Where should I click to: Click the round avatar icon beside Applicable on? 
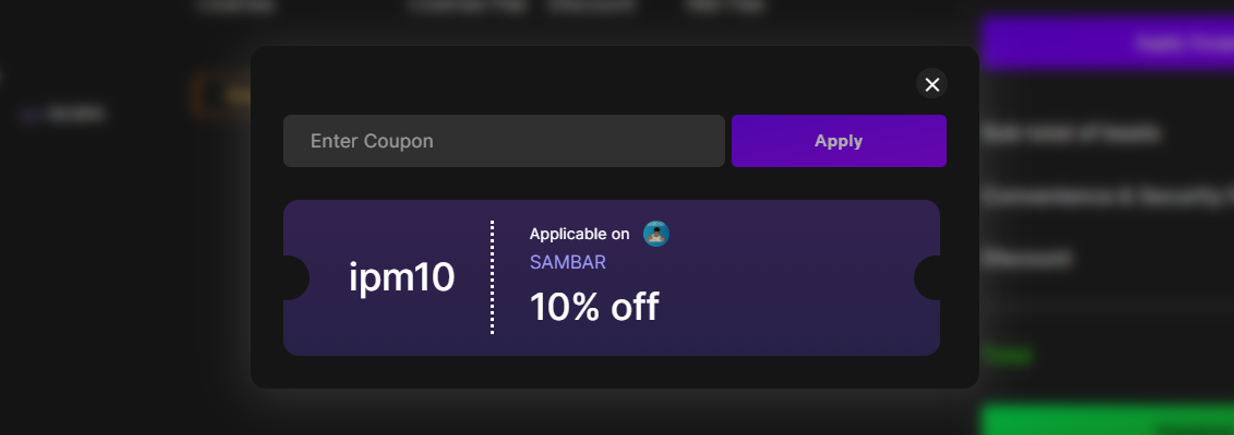(656, 234)
